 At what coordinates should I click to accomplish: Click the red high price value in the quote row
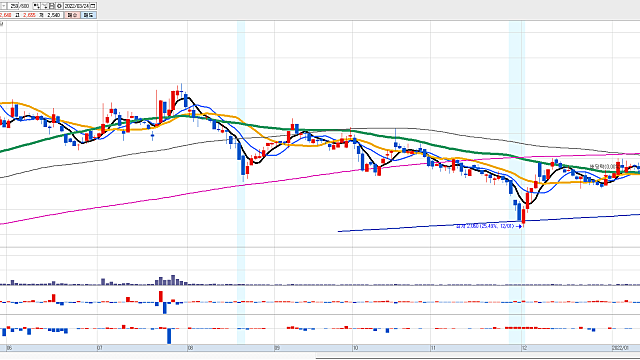tap(29, 15)
